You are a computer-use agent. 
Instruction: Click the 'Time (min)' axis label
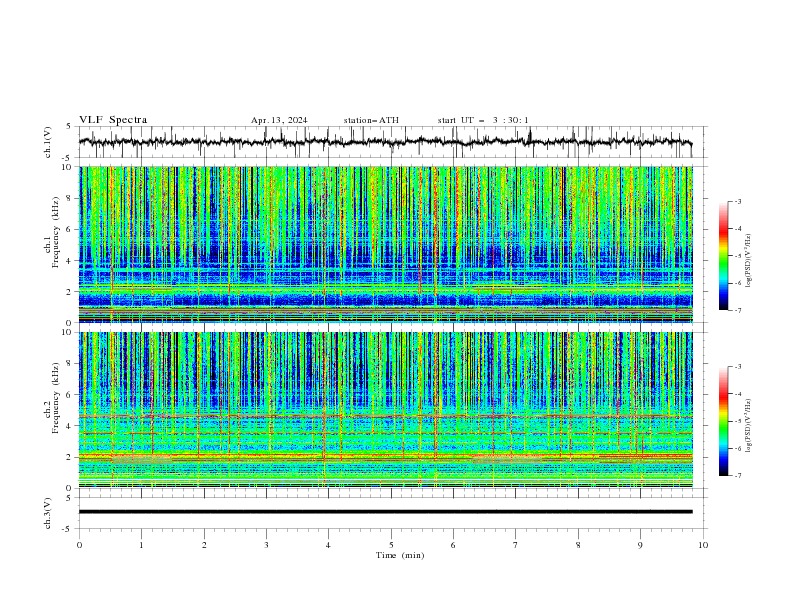click(400, 555)
